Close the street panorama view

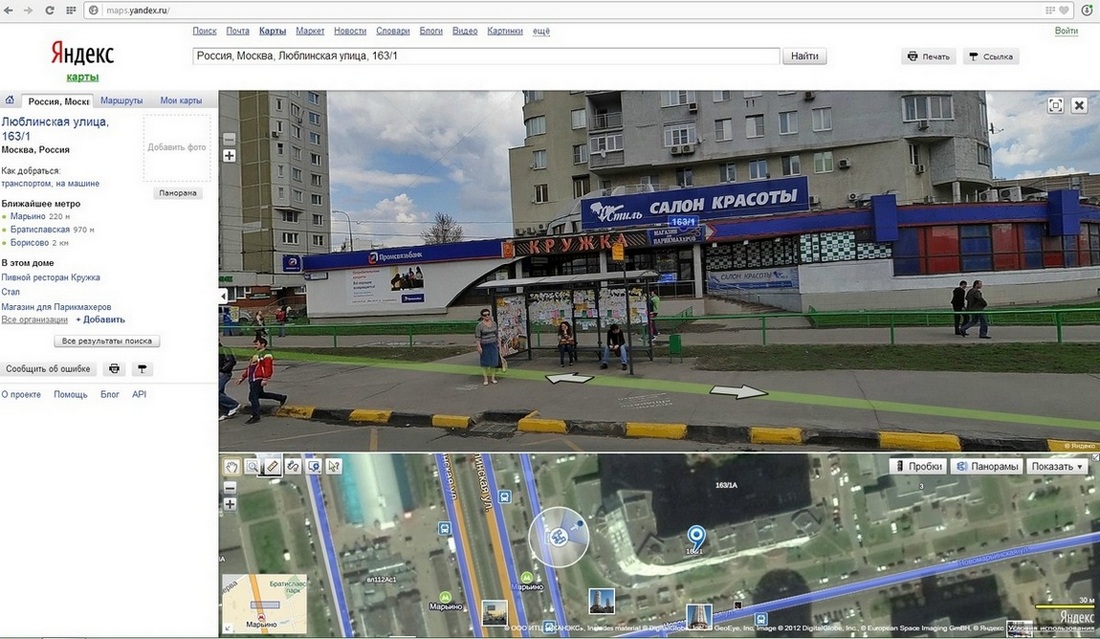pyautogui.click(x=1079, y=105)
